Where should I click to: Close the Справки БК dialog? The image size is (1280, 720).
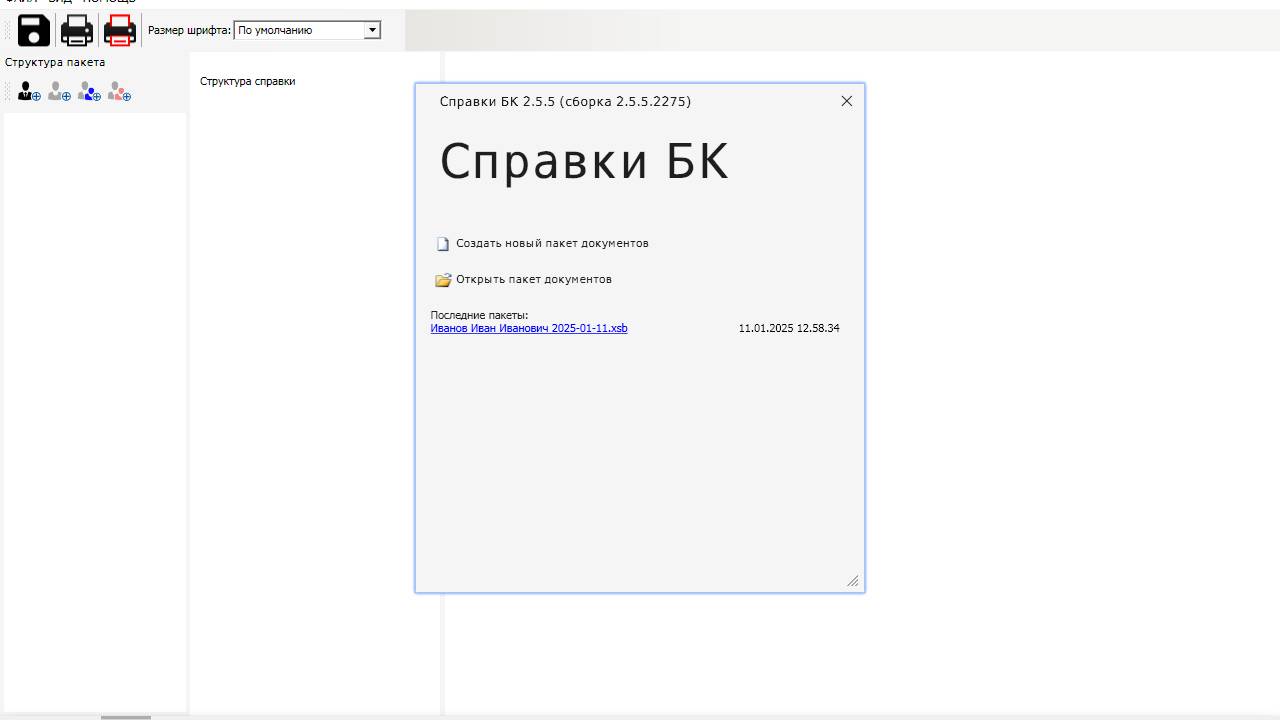click(x=847, y=101)
